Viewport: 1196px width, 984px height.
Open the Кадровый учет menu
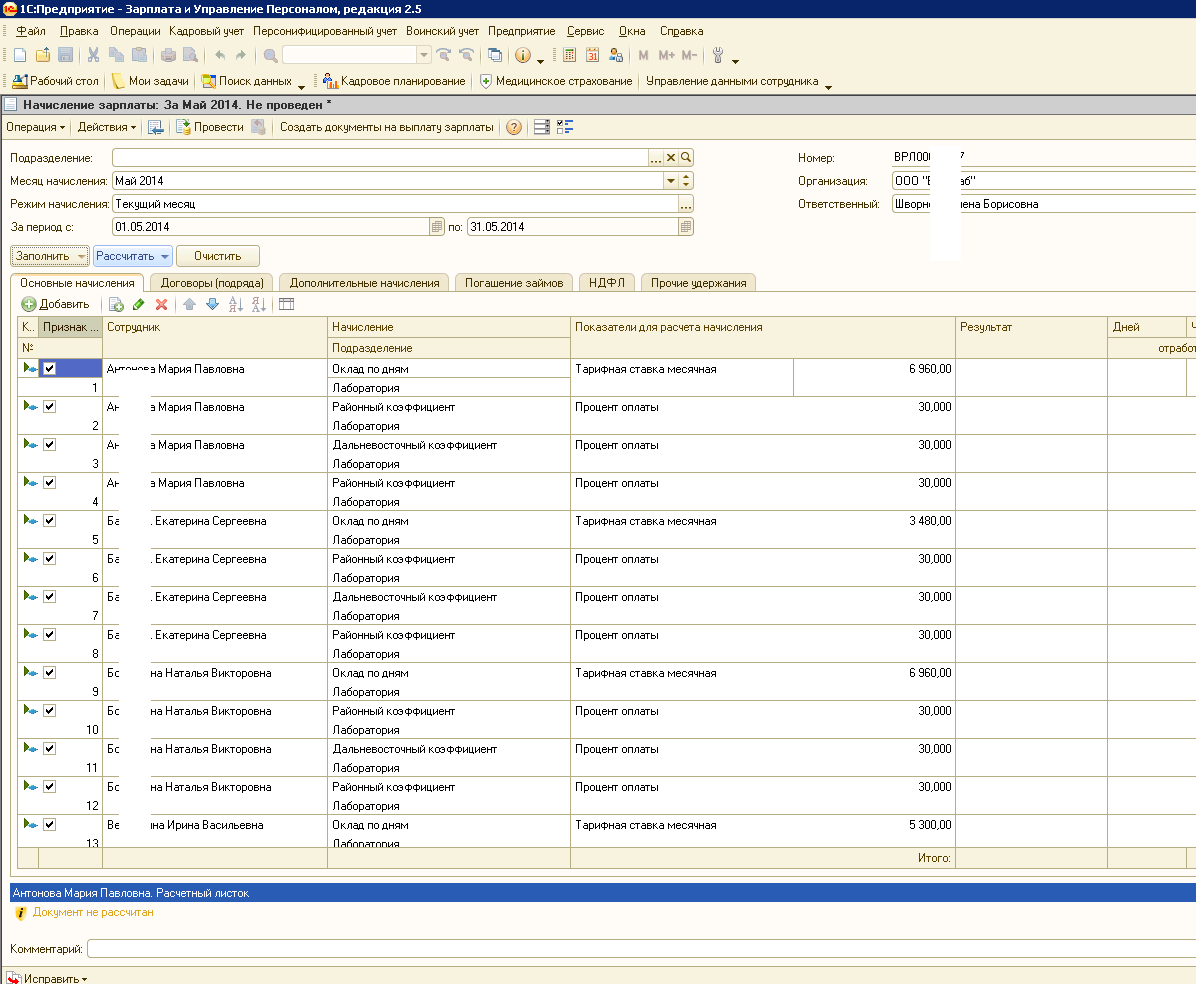[206, 31]
